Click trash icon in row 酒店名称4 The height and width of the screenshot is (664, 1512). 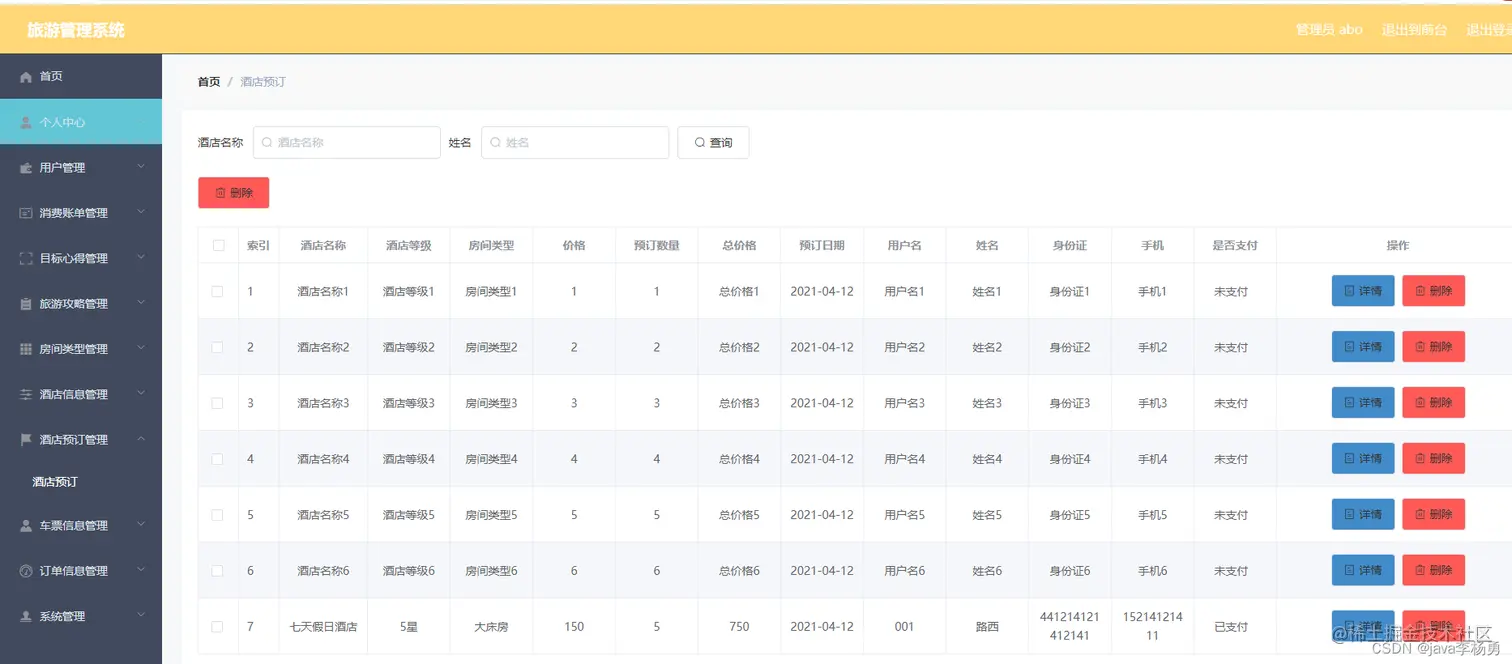pyautogui.click(x=1420, y=459)
